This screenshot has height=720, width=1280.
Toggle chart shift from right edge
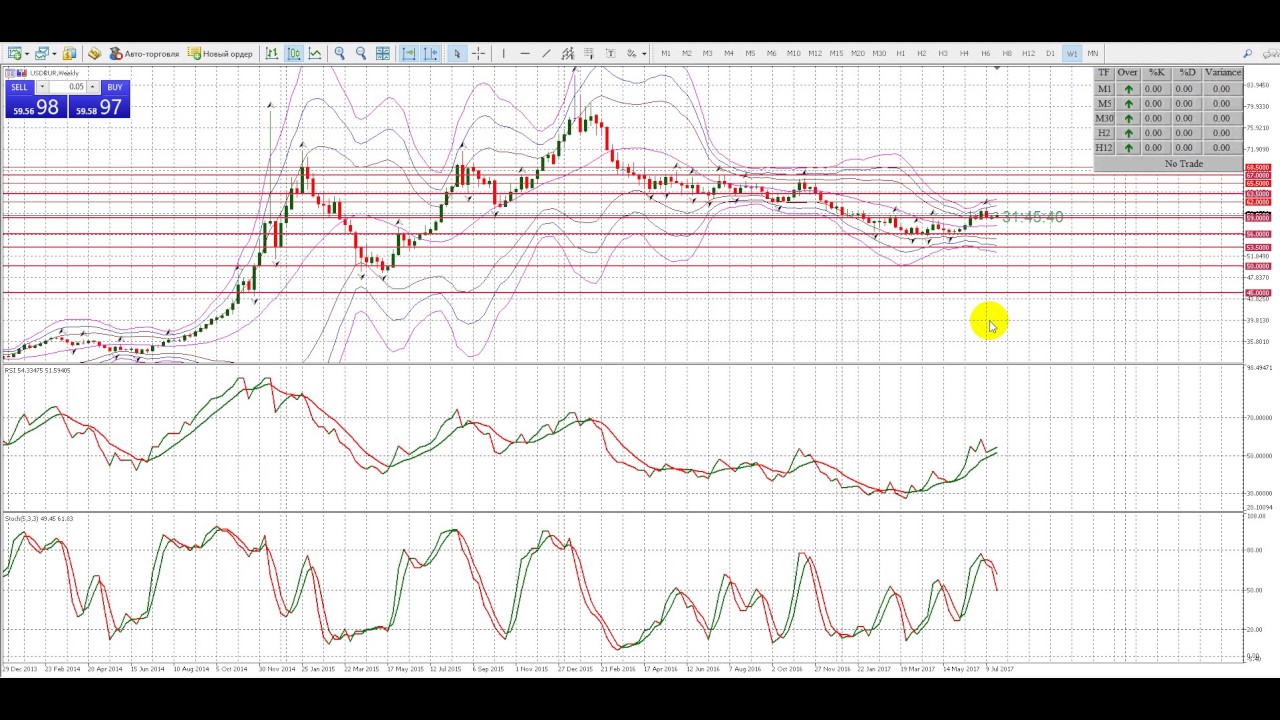click(430, 53)
